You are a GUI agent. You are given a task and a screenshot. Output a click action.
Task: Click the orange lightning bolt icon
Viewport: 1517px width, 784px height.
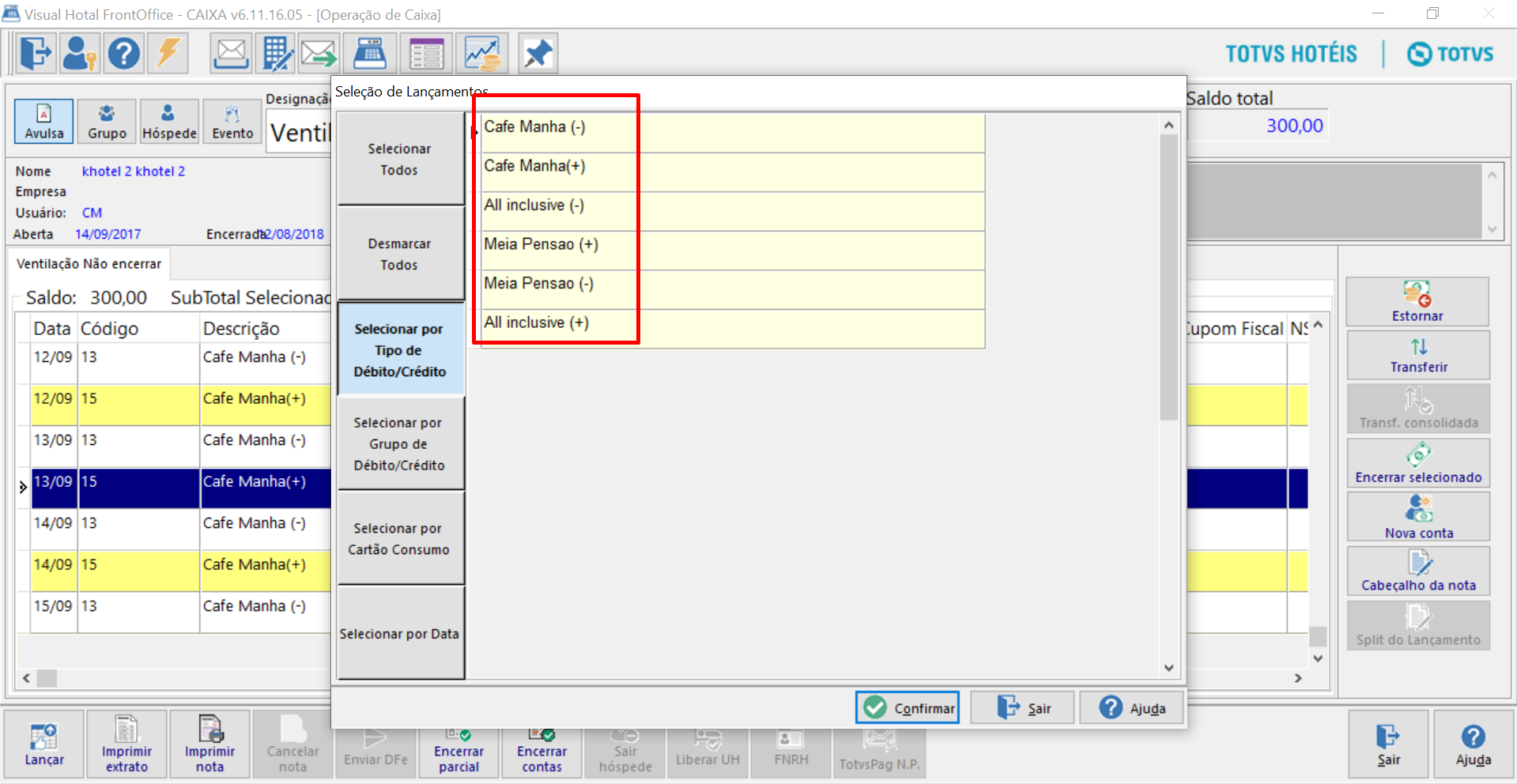tap(168, 54)
